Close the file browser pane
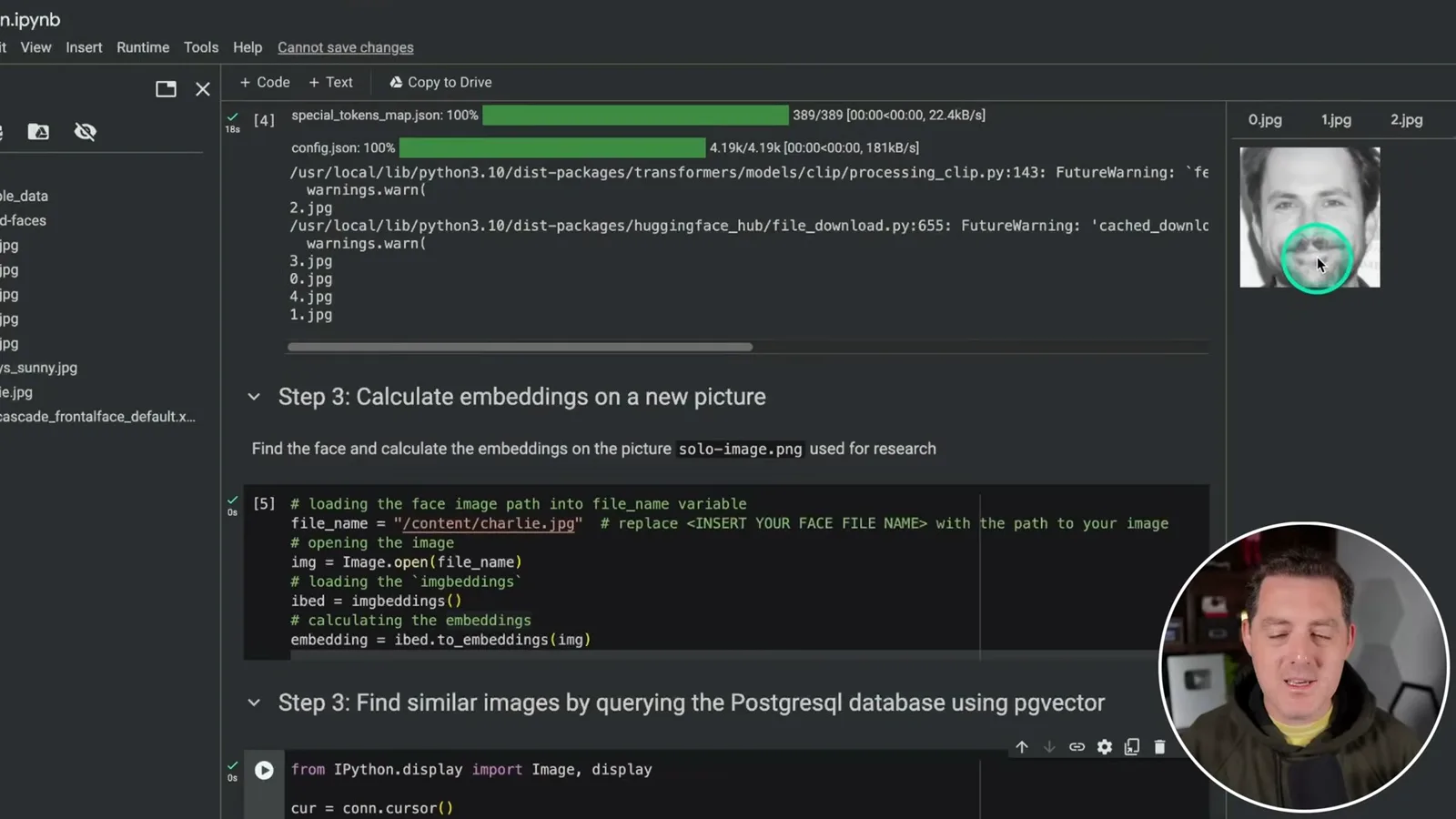1456x819 pixels. click(203, 88)
